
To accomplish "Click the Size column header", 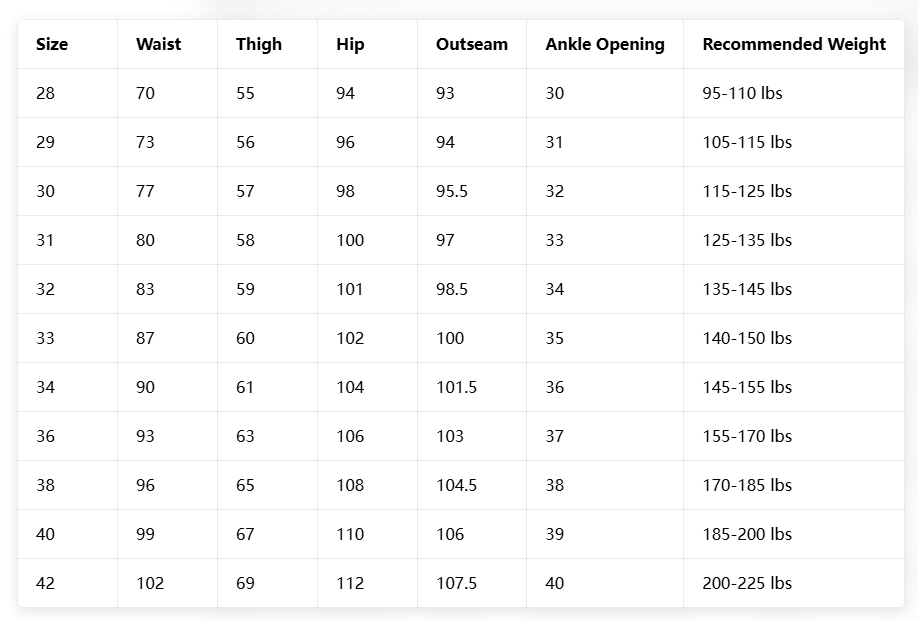I will (x=52, y=44).
